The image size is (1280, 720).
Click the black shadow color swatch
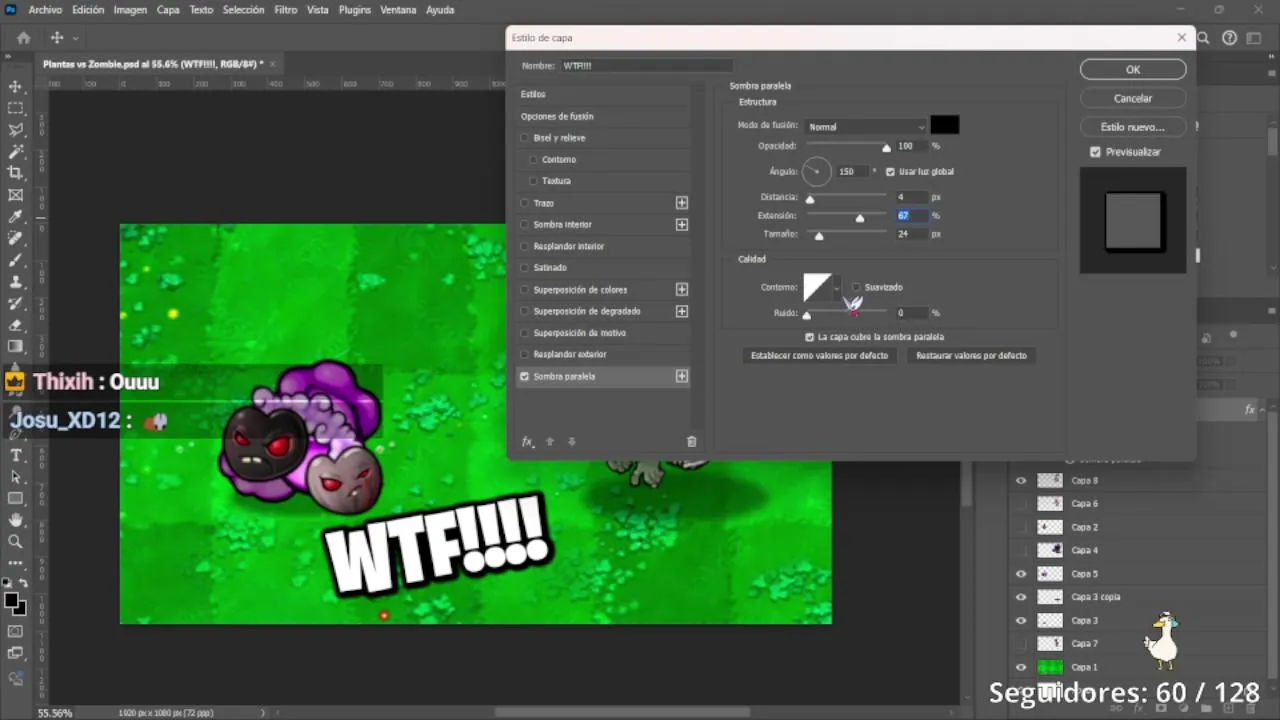click(x=945, y=125)
